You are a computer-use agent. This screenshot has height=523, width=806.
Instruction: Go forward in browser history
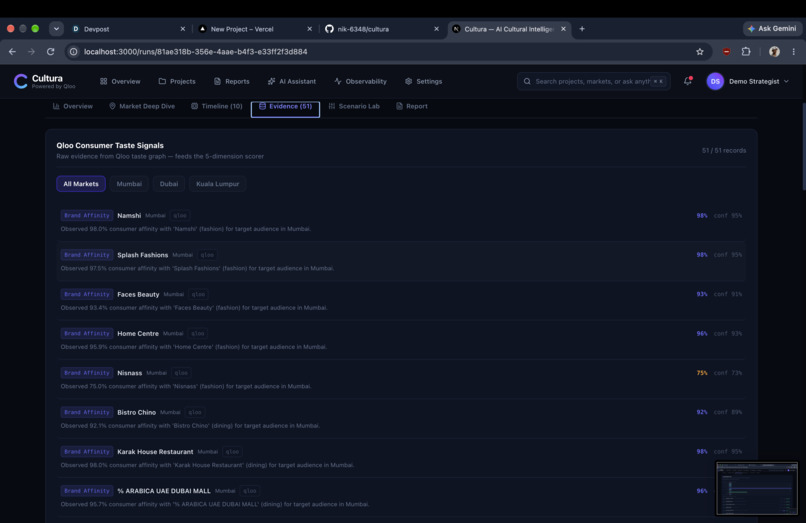click(31, 51)
